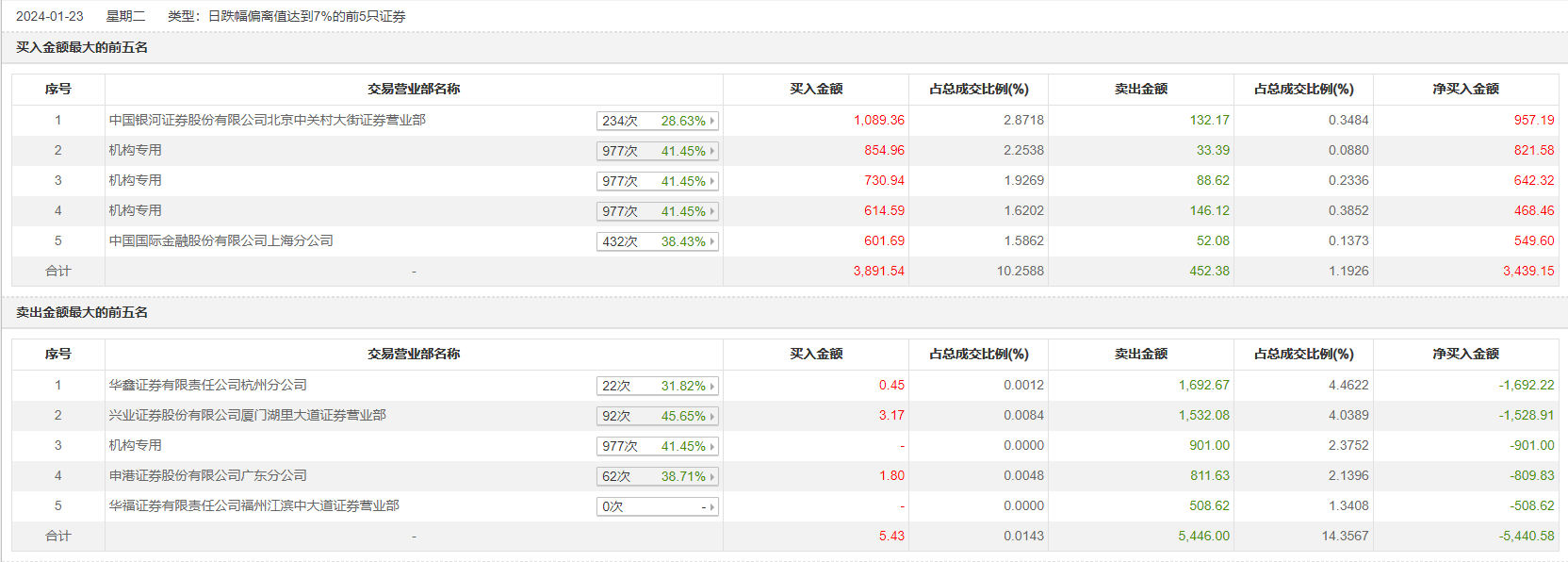Click 净买入金额 header in the top table

1465,89
